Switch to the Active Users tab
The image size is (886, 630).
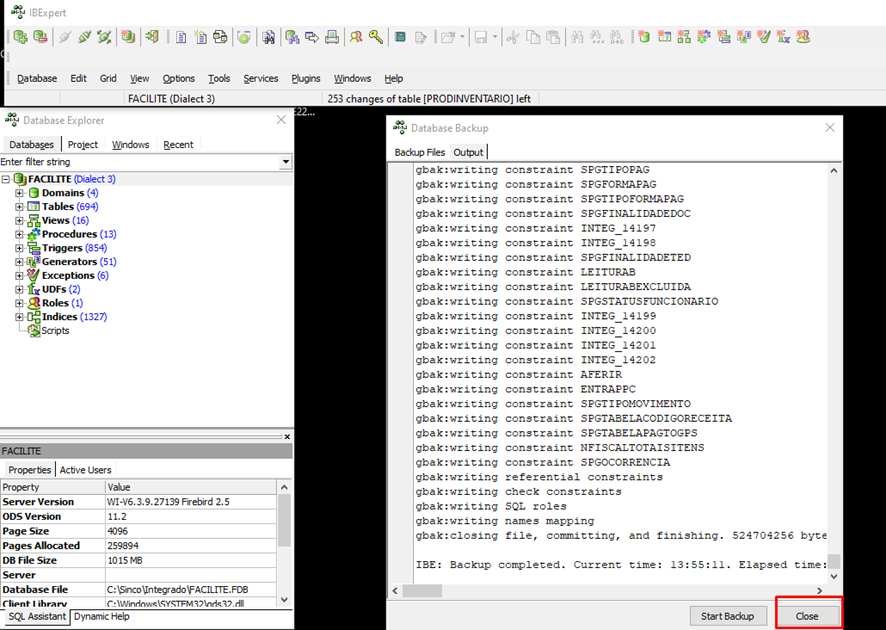tap(86, 470)
